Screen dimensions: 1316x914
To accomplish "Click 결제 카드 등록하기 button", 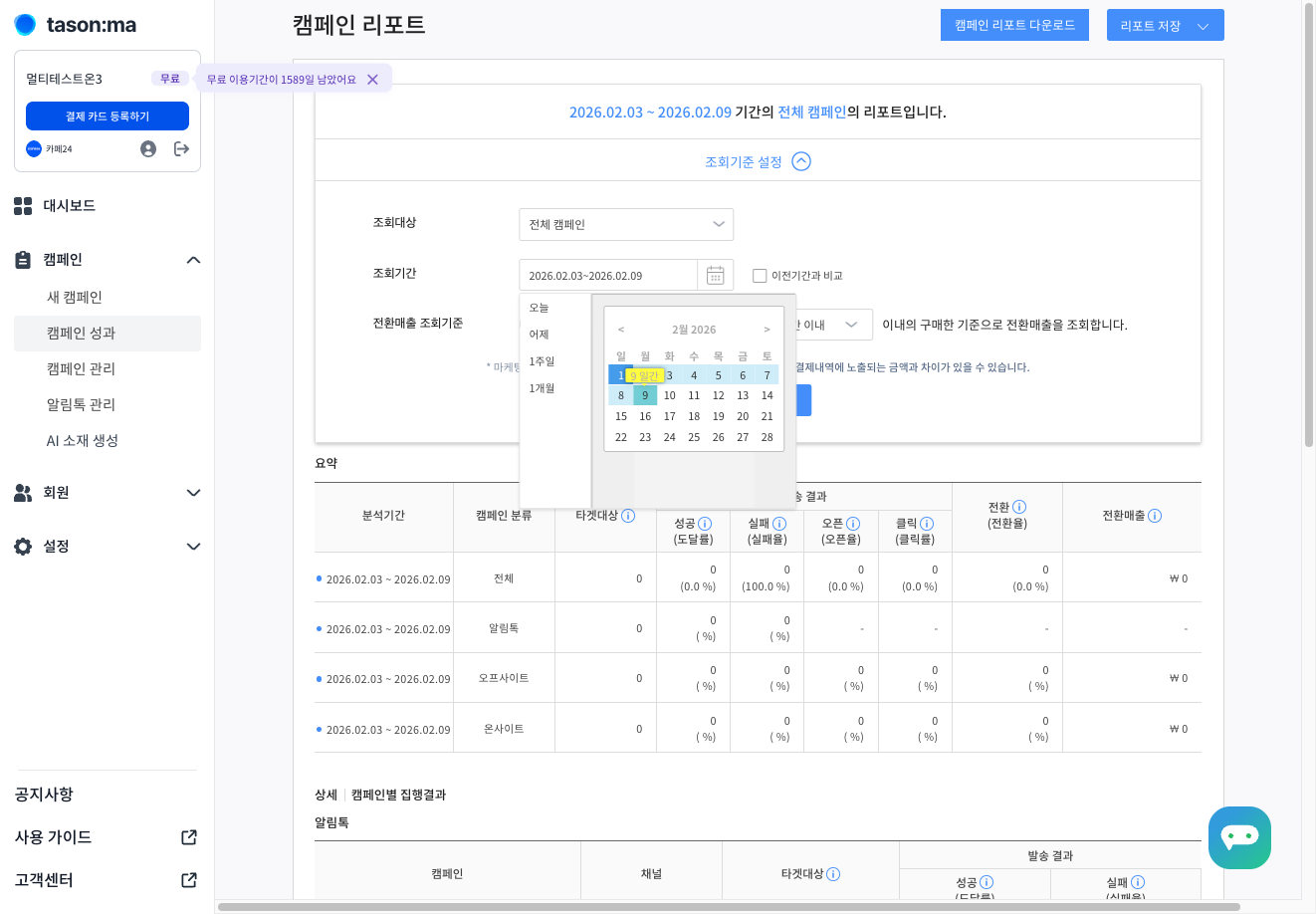I will (x=108, y=116).
